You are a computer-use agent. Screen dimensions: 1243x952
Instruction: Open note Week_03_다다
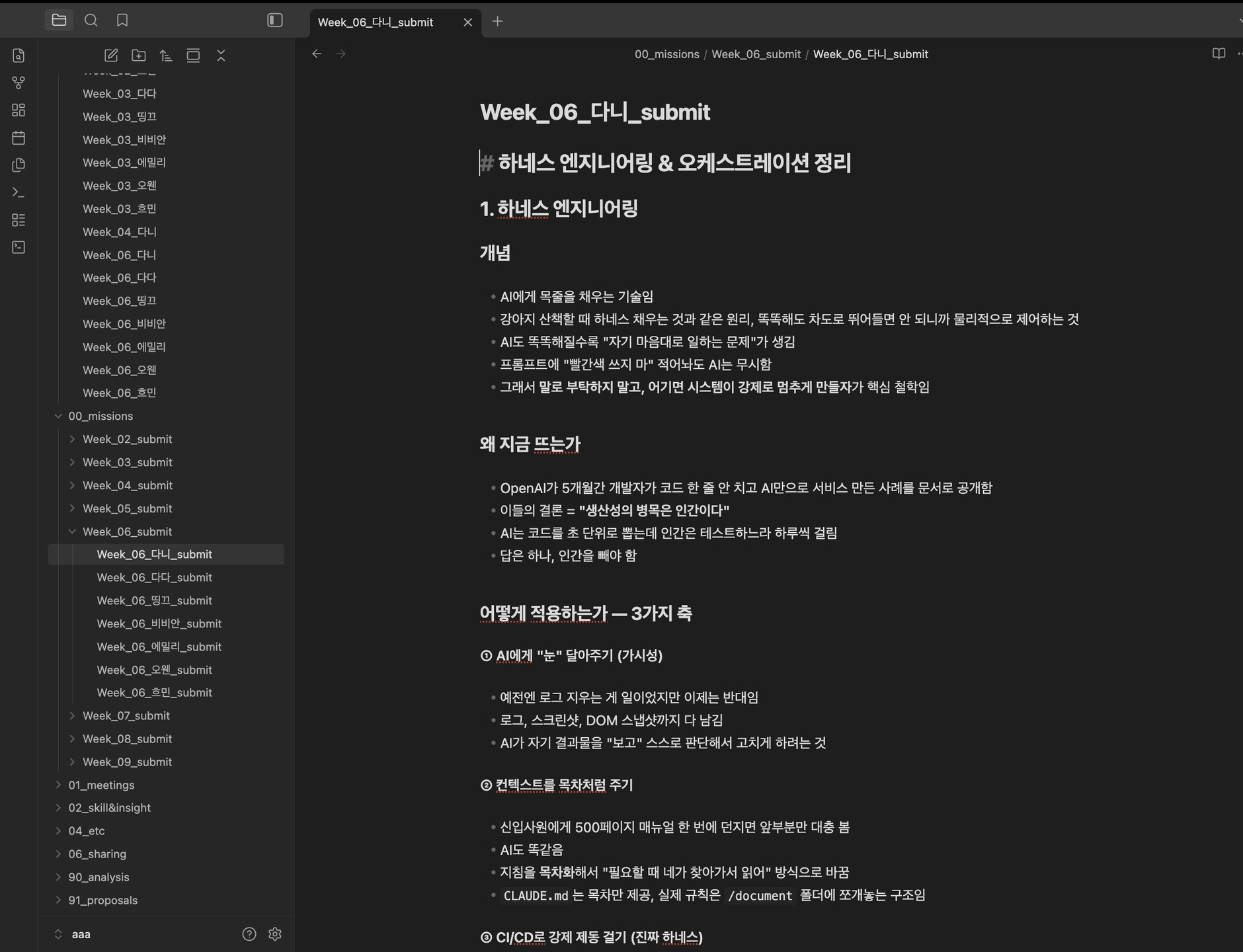[x=119, y=94]
